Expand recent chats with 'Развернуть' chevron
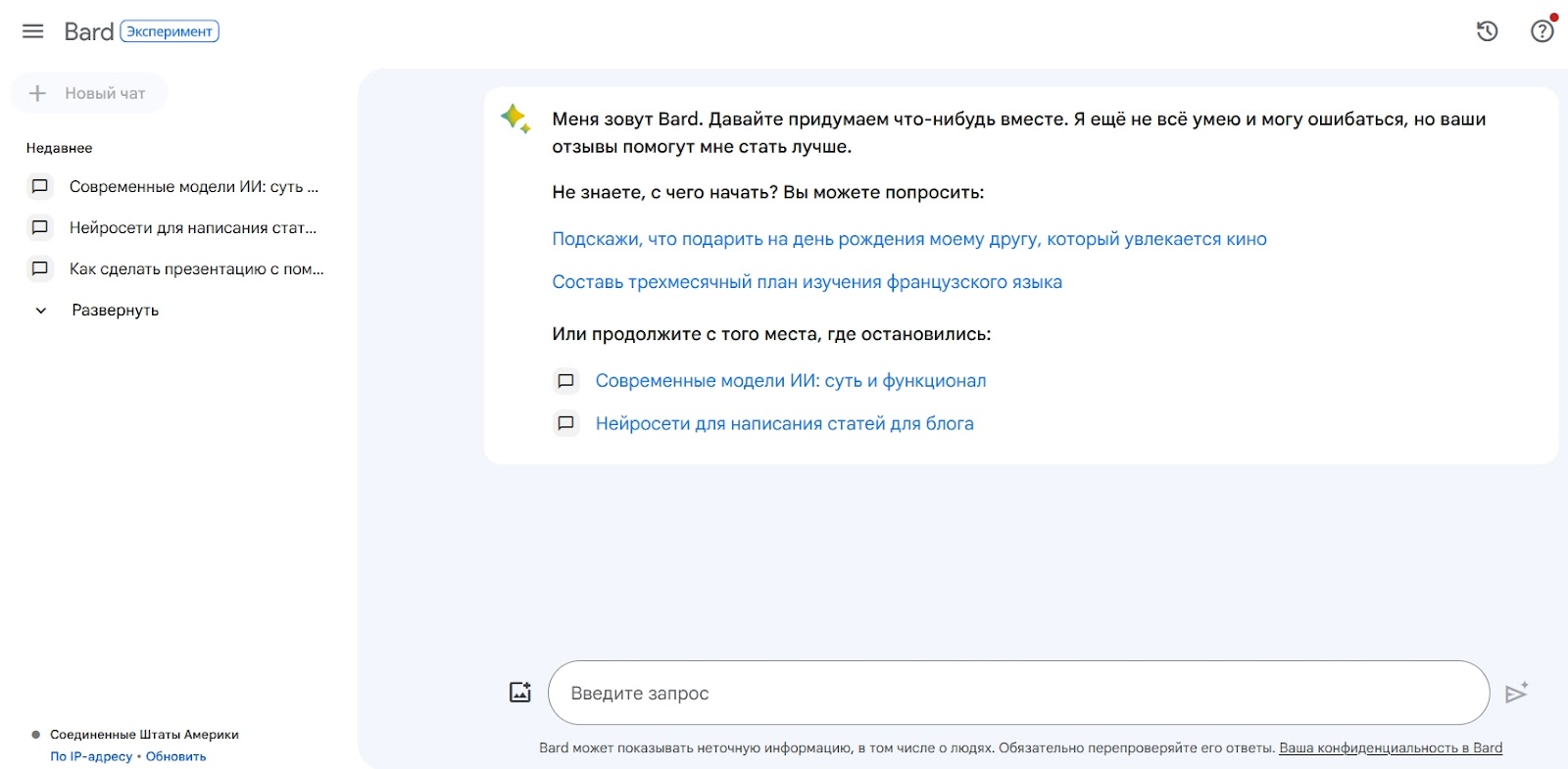Screen dimensions: 1568x769 click(x=41, y=311)
